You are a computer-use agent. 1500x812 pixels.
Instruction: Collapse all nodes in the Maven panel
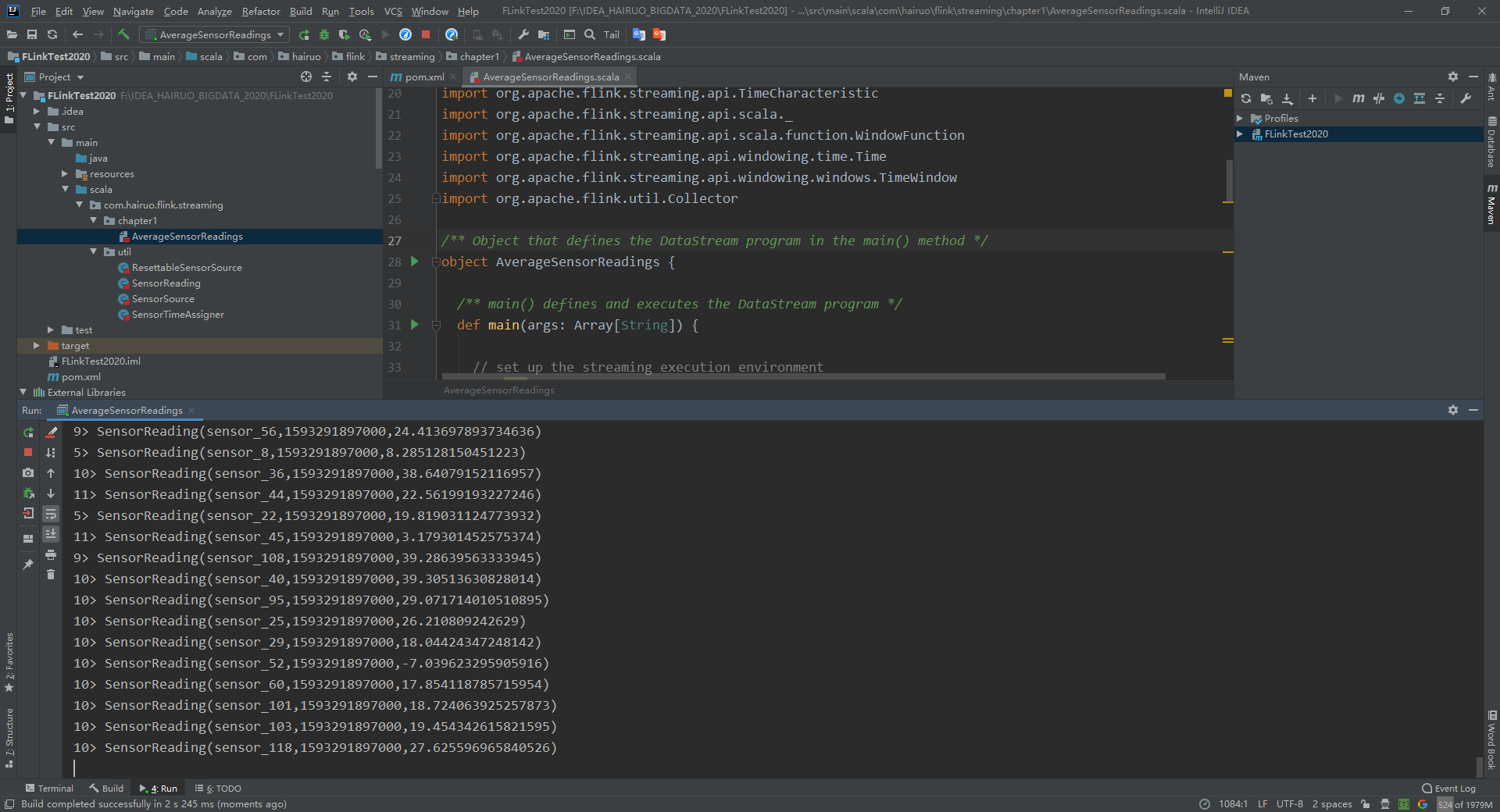tap(1440, 98)
